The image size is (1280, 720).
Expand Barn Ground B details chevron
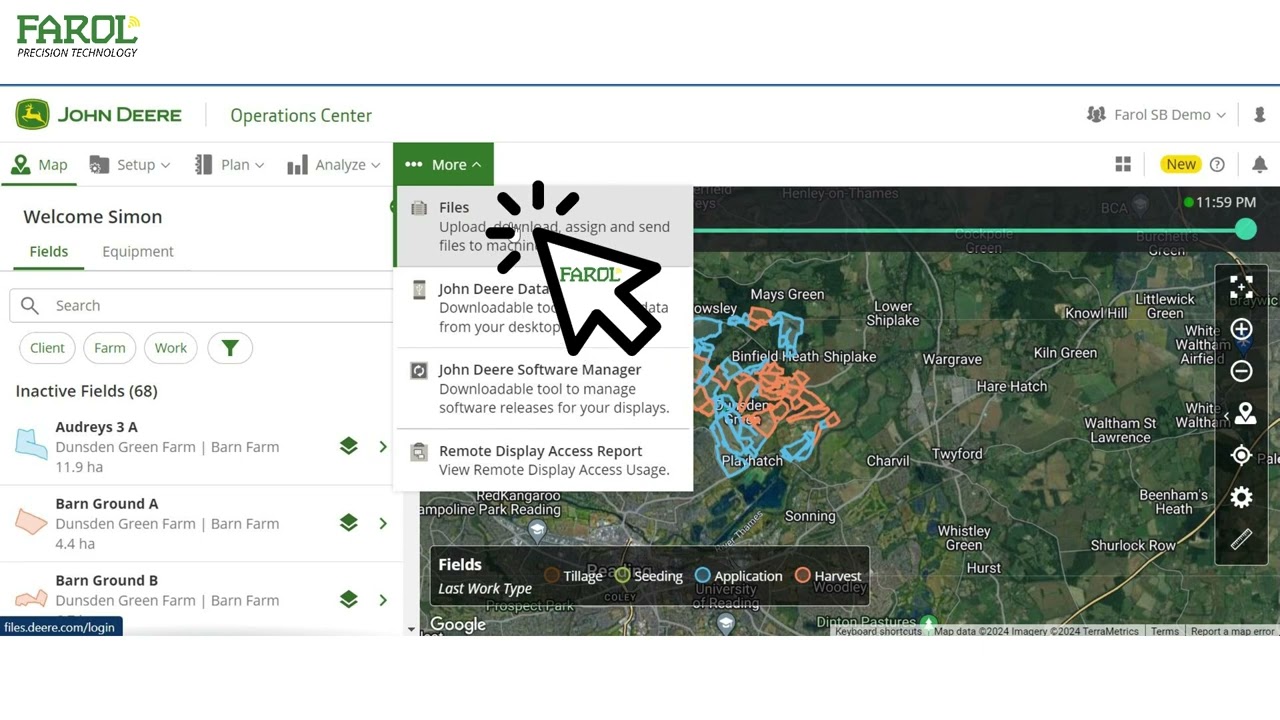pyautogui.click(x=383, y=600)
